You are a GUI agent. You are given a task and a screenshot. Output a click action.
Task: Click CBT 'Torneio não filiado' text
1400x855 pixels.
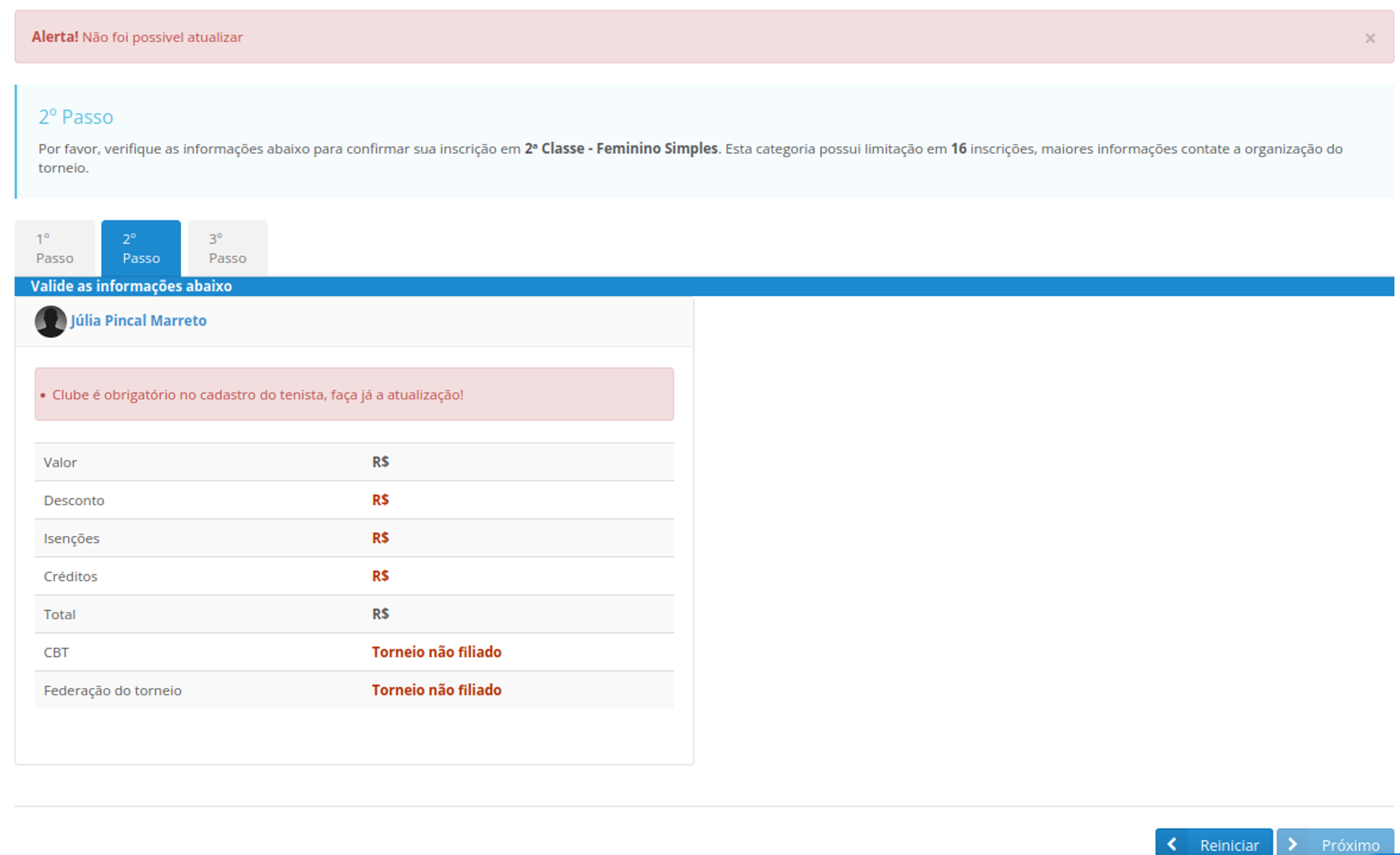pyautogui.click(x=436, y=652)
